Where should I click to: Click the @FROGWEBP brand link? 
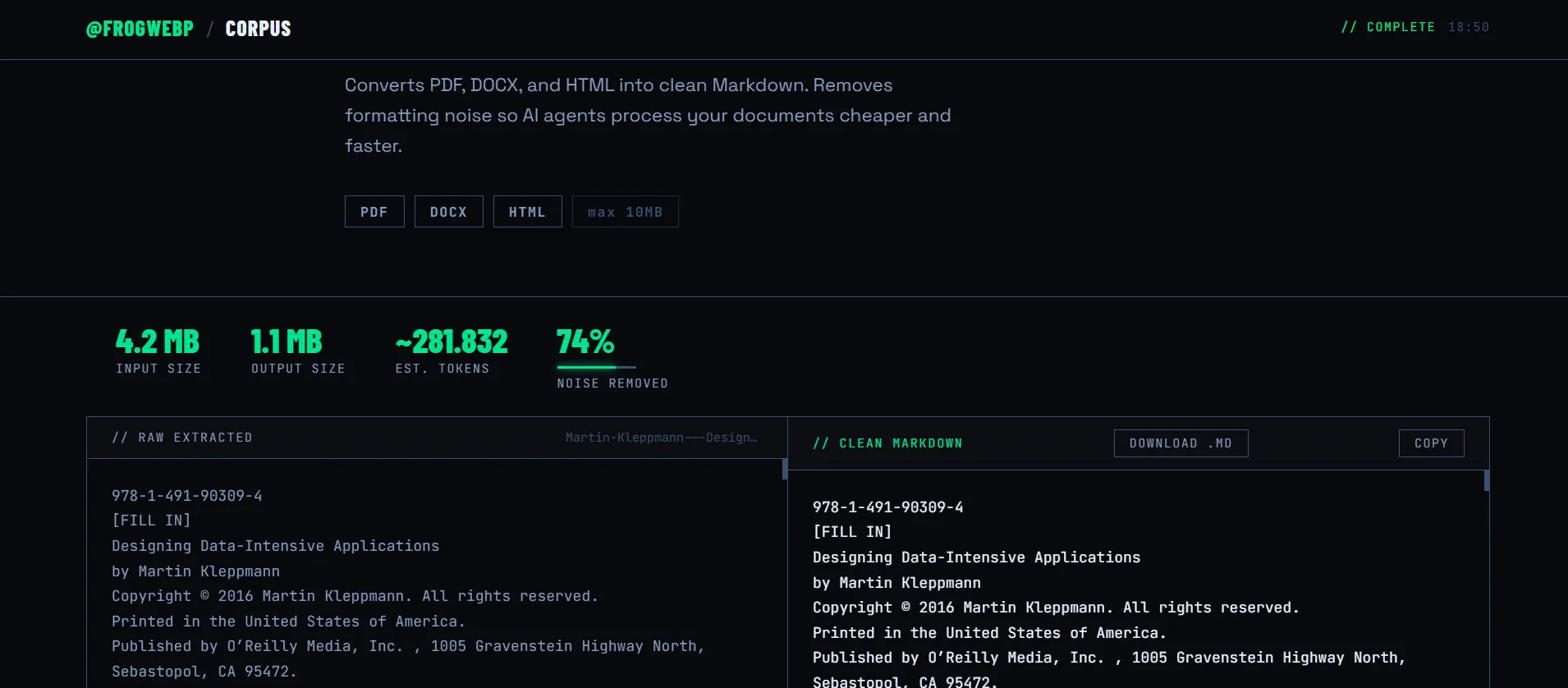pyautogui.click(x=140, y=29)
